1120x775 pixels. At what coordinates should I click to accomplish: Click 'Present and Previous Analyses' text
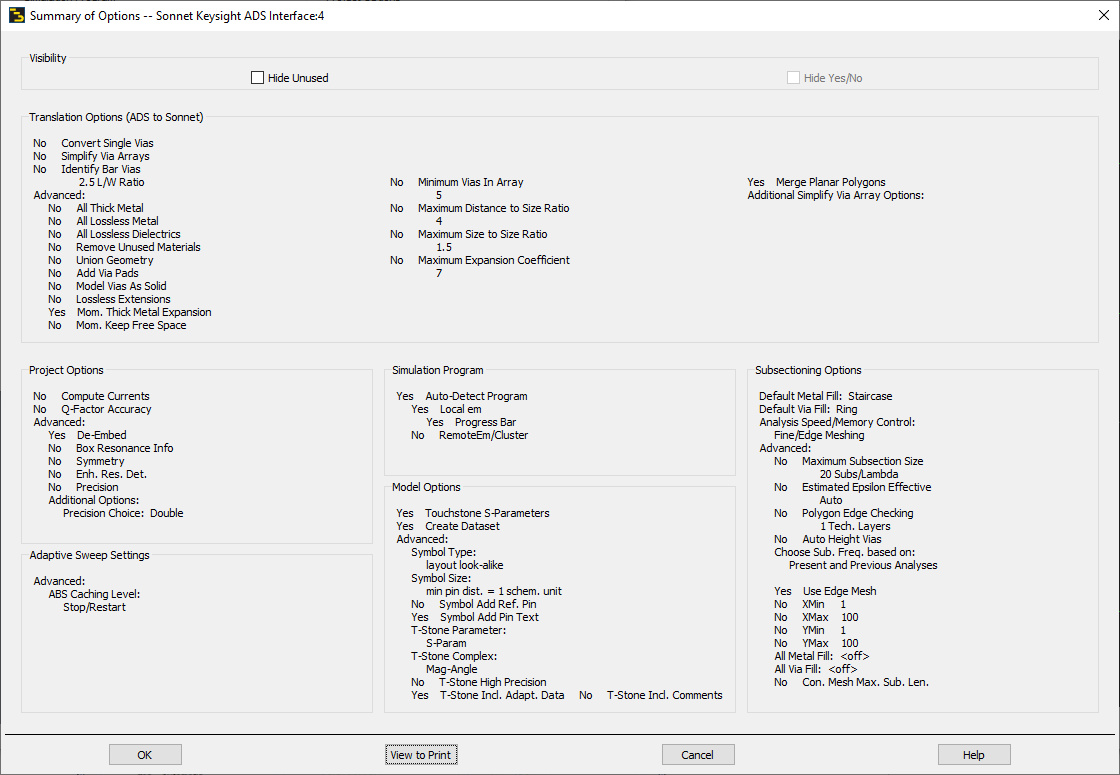point(864,565)
